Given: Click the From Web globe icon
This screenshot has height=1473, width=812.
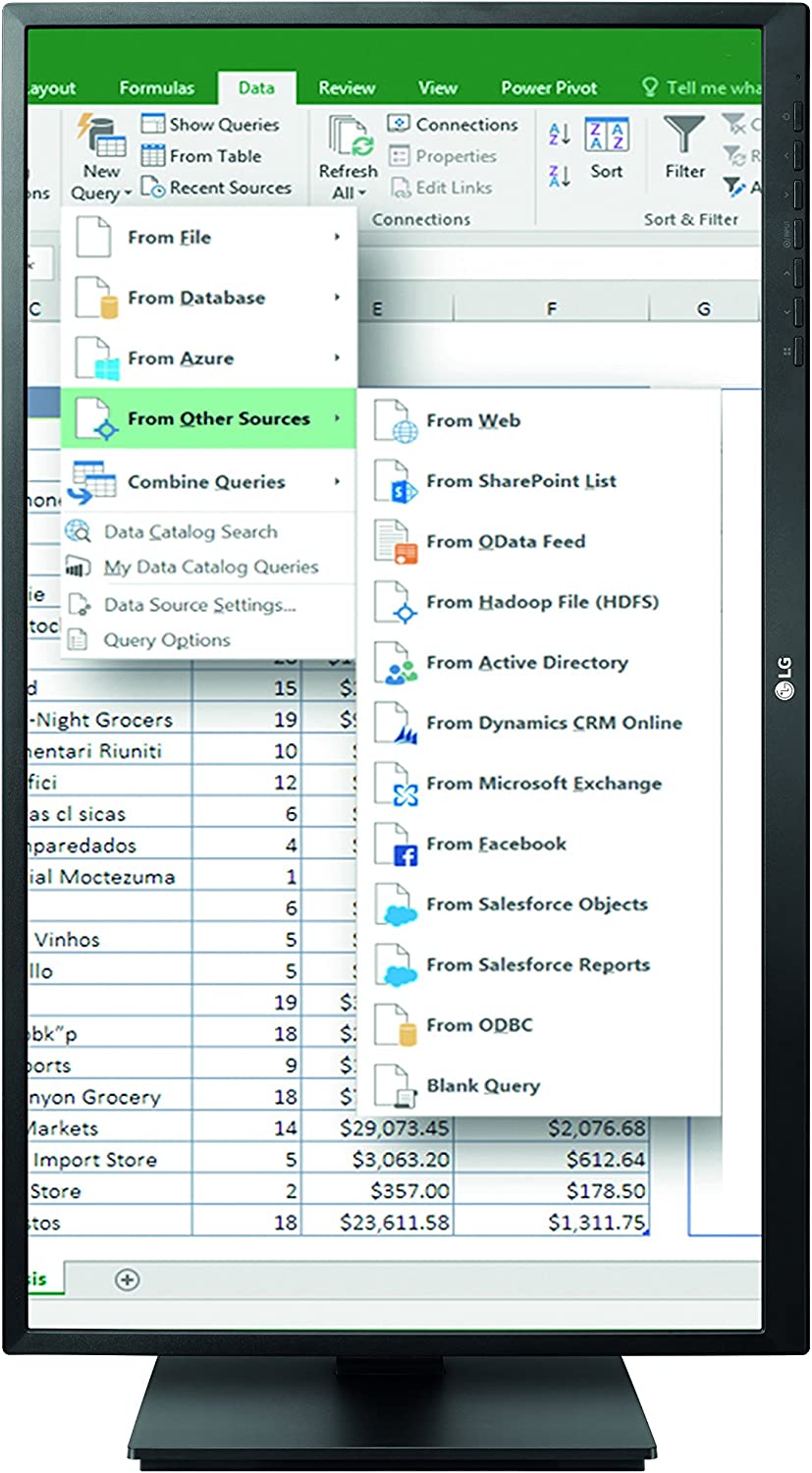Looking at the screenshot, I should [396, 421].
